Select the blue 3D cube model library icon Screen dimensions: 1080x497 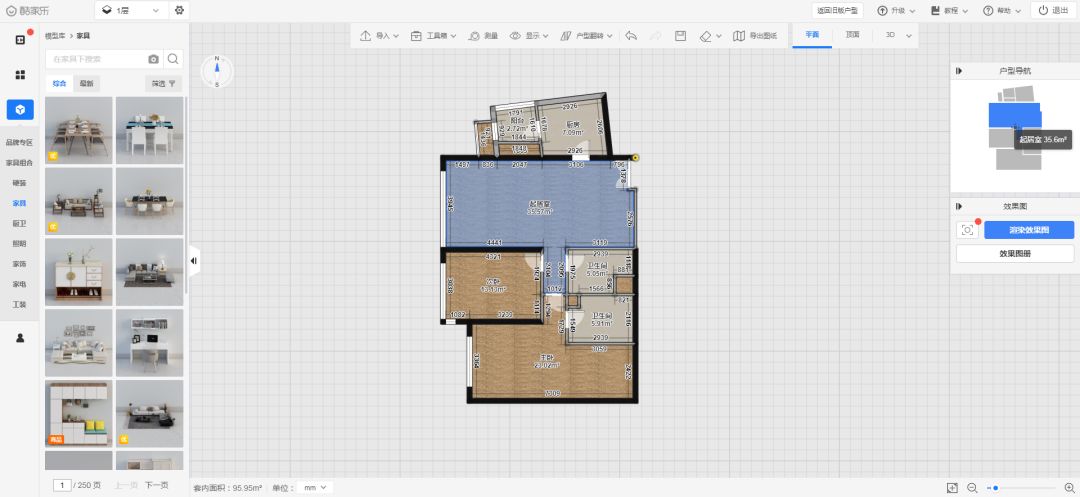coord(20,109)
